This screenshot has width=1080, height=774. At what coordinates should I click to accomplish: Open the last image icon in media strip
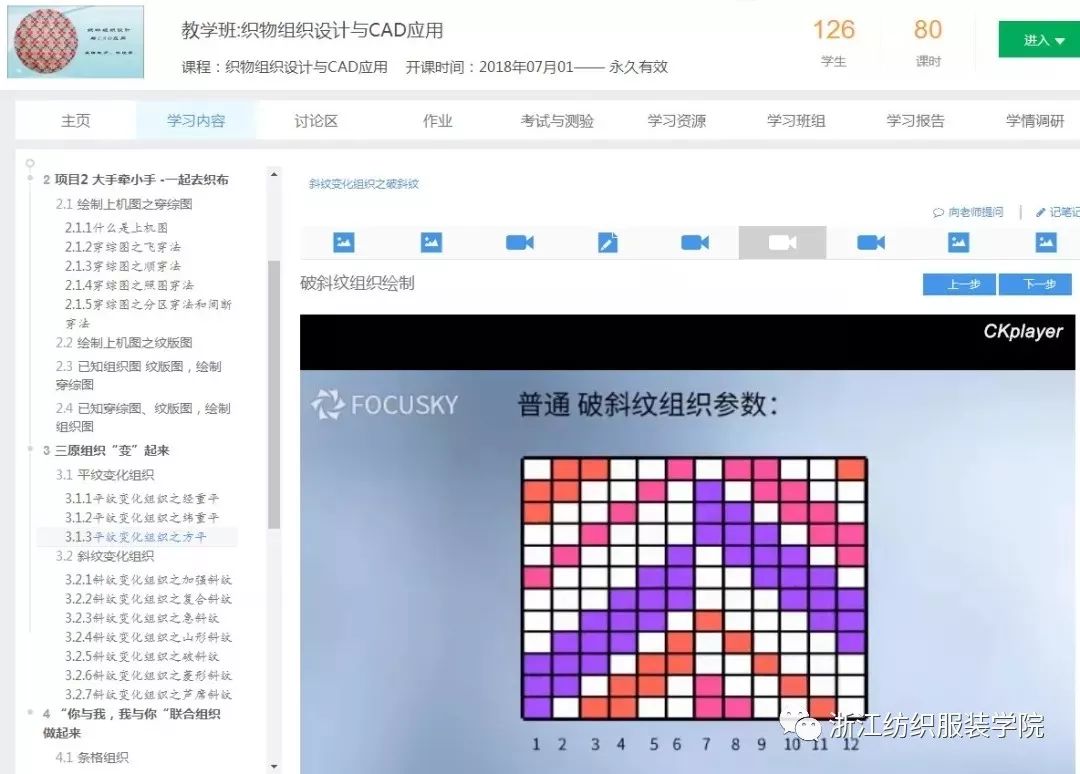click(x=1044, y=241)
